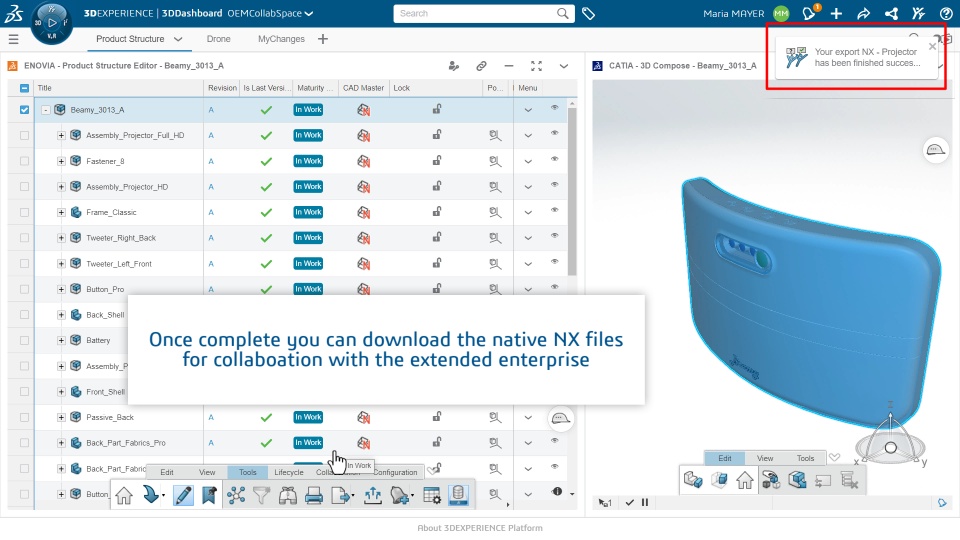Open the About 3DEXPERIENCE Platform link

(480, 528)
